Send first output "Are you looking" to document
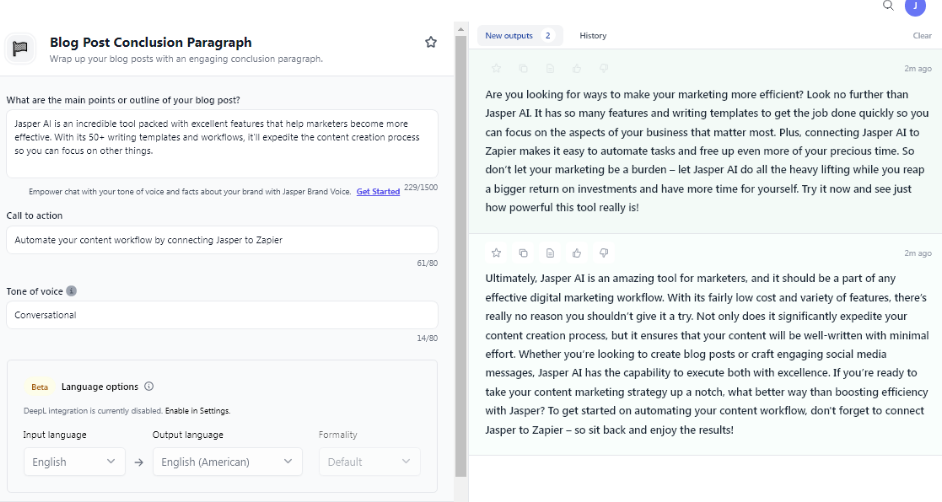Screen dimensions: 942x502 (x=550, y=68)
